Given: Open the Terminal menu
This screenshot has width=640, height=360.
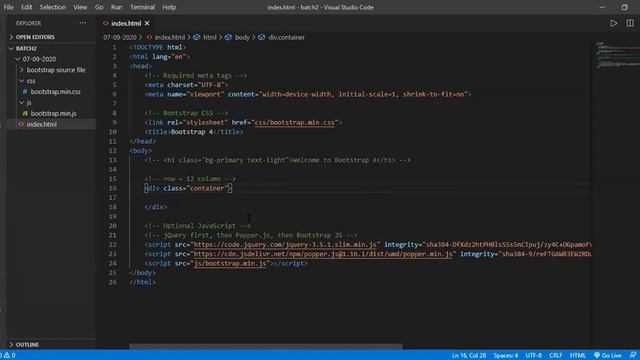Looking at the screenshot, I should pyautogui.click(x=142, y=7).
